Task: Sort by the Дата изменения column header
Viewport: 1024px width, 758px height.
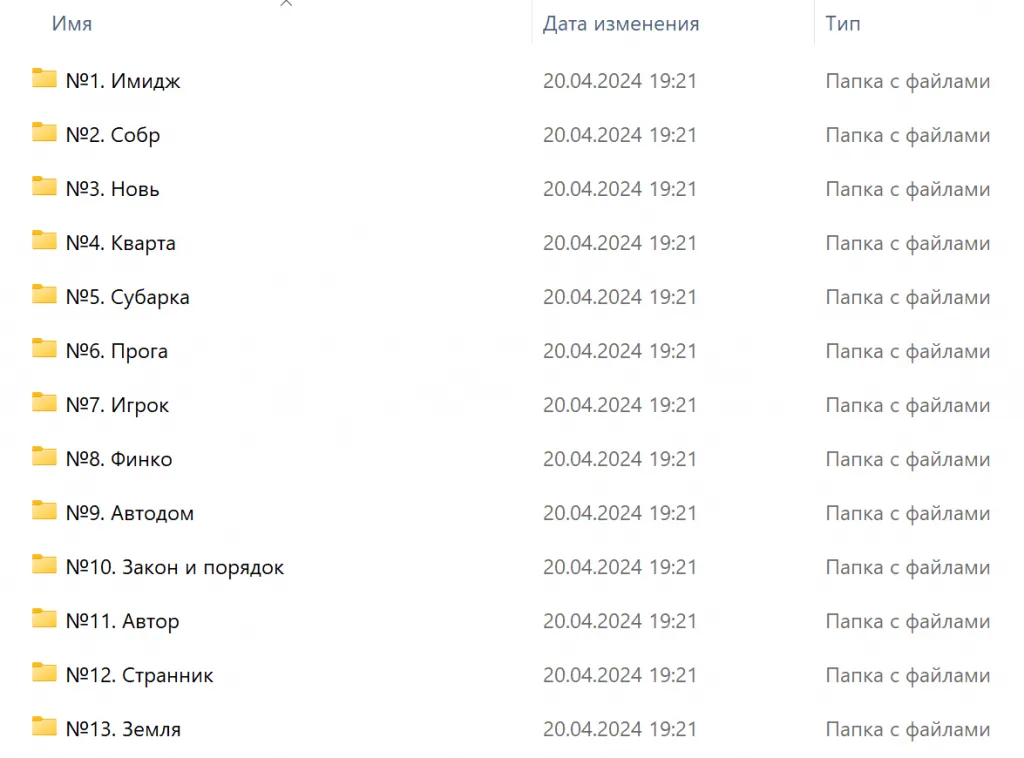Action: pos(620,24)
